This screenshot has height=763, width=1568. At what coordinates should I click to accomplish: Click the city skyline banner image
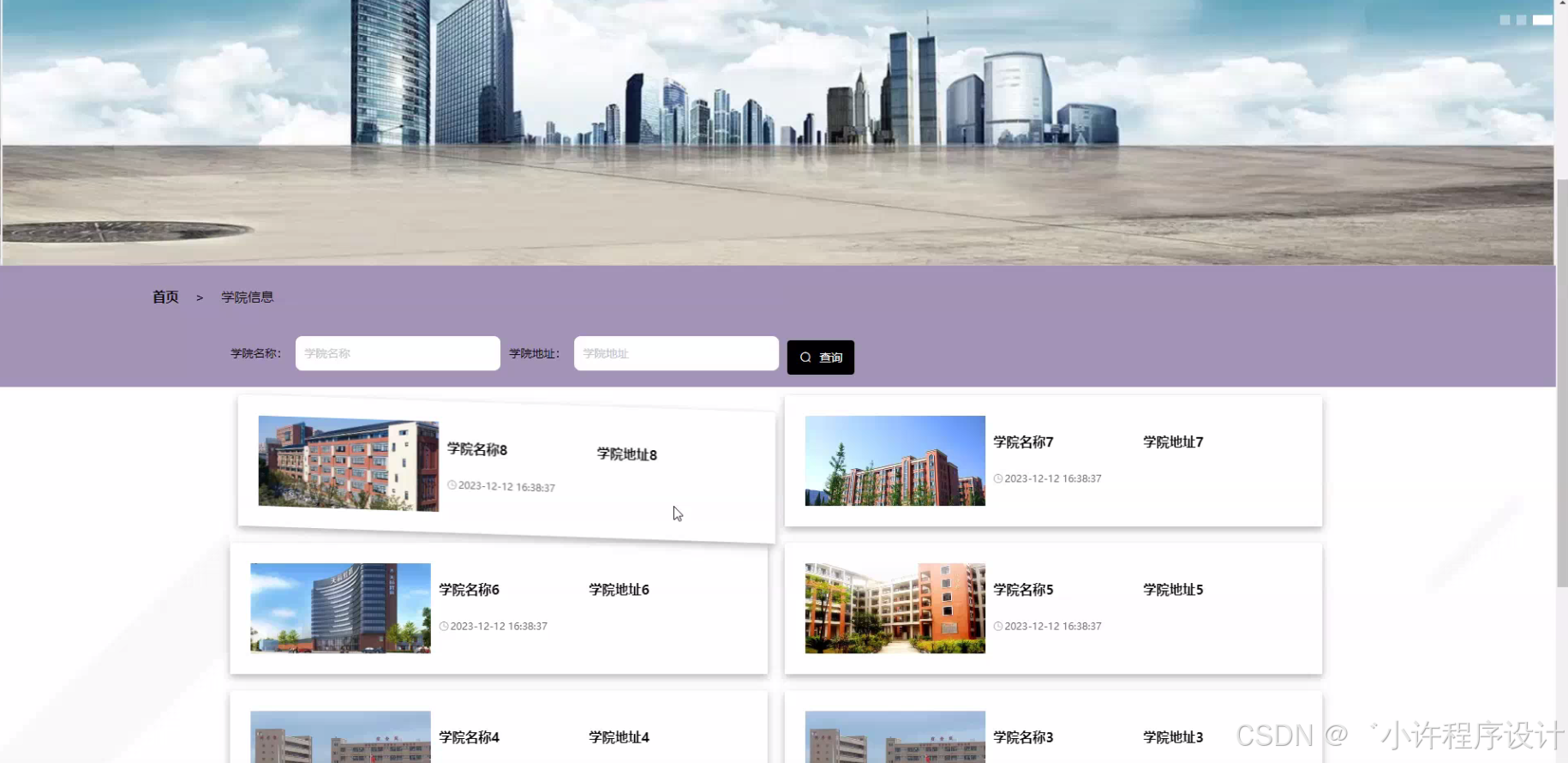[777, 132]
